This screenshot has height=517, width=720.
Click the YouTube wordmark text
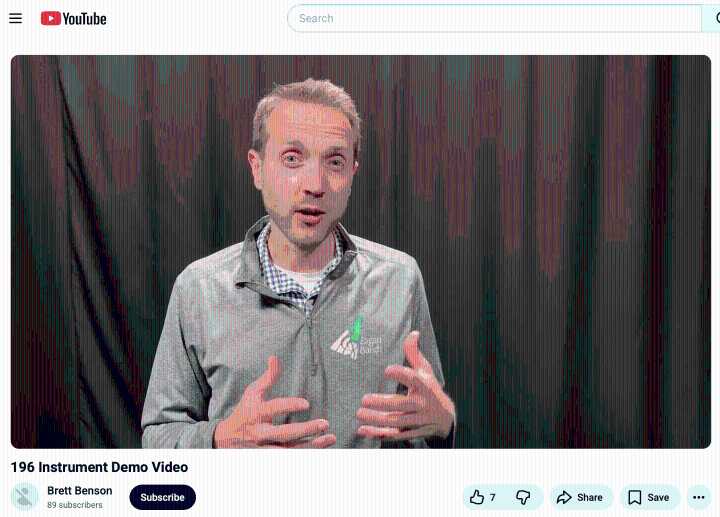point(84,19)
